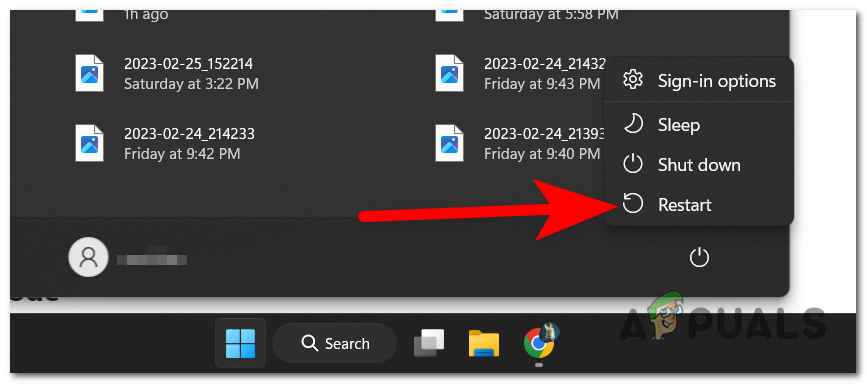Click the Shut down power icon

[x=633, y=164]
